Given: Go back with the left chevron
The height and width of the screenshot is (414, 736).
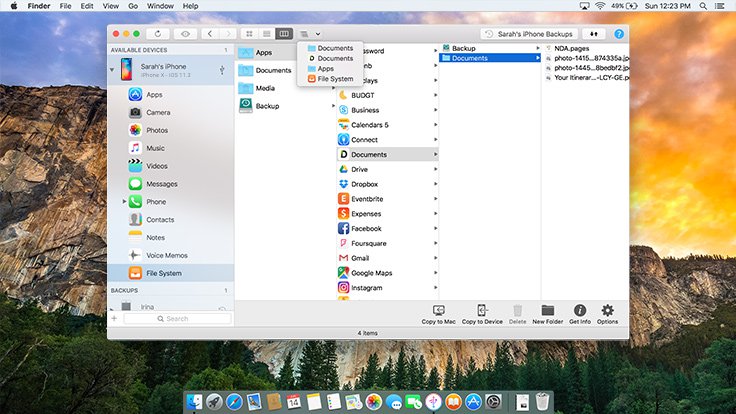Looking at the screenshot, I should (x=210, y=34).
